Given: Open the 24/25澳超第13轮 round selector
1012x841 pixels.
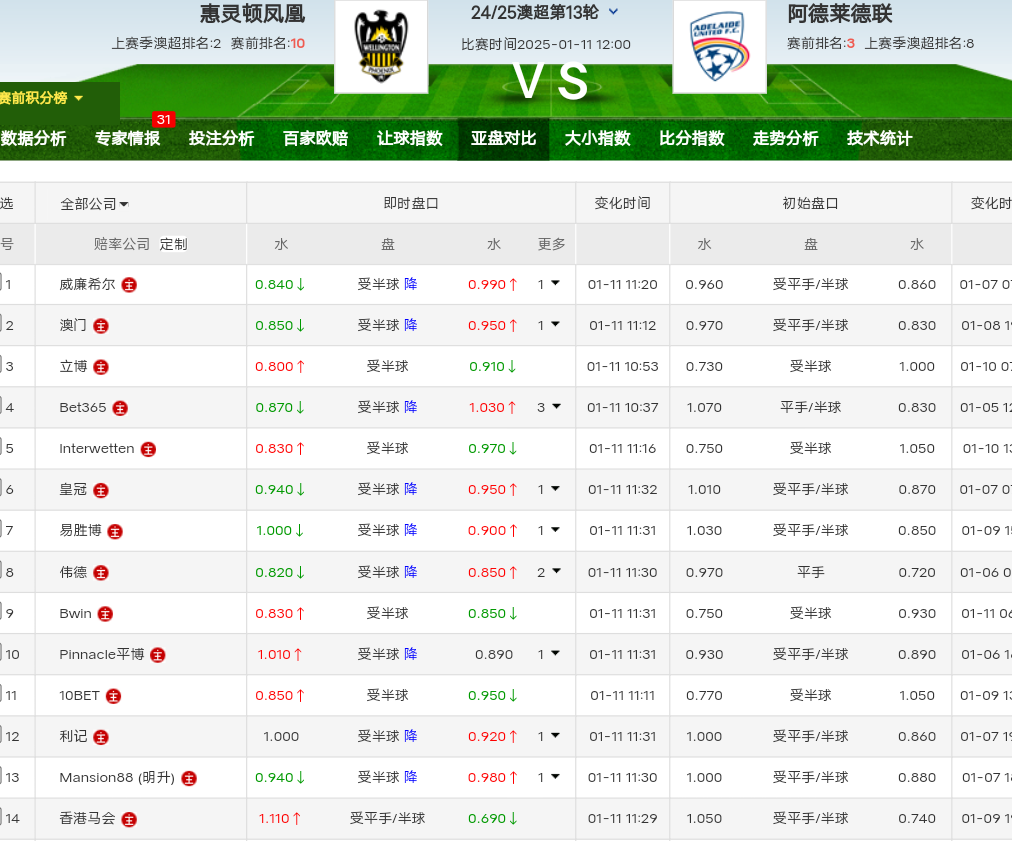Looking at the screenshot, I should 545,12.
